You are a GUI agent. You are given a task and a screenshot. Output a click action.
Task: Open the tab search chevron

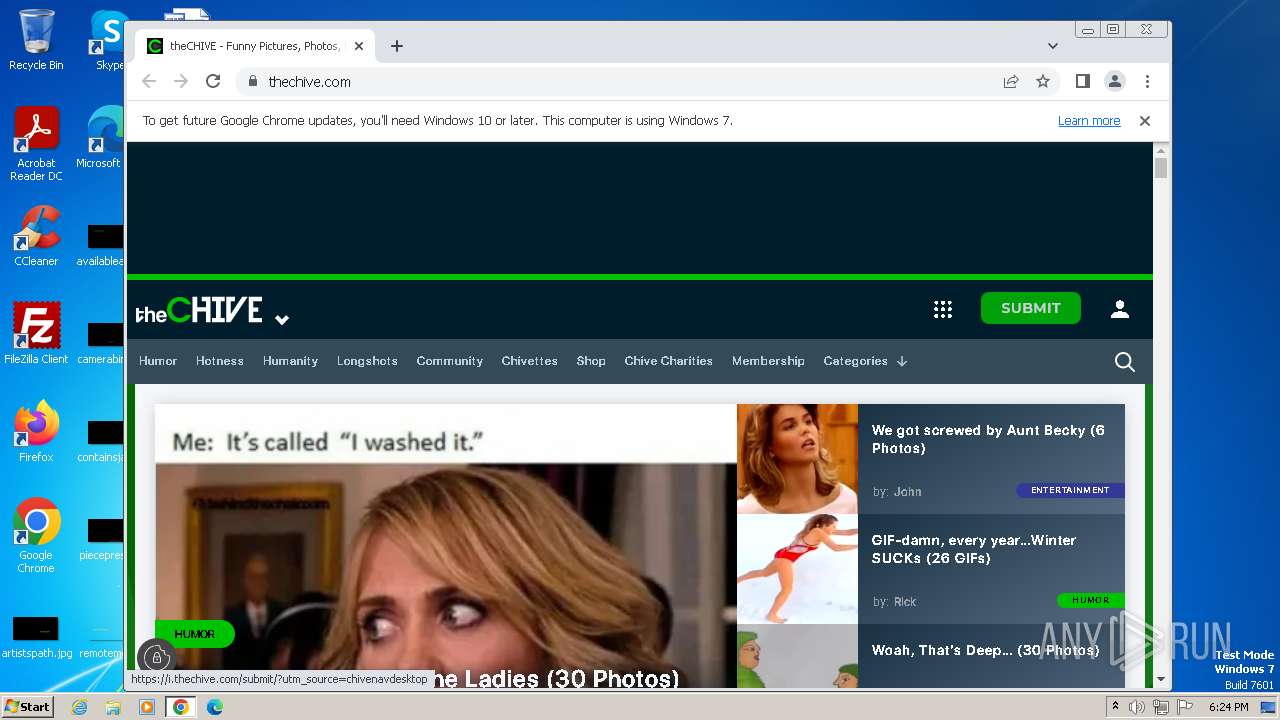coord(1053,46)
